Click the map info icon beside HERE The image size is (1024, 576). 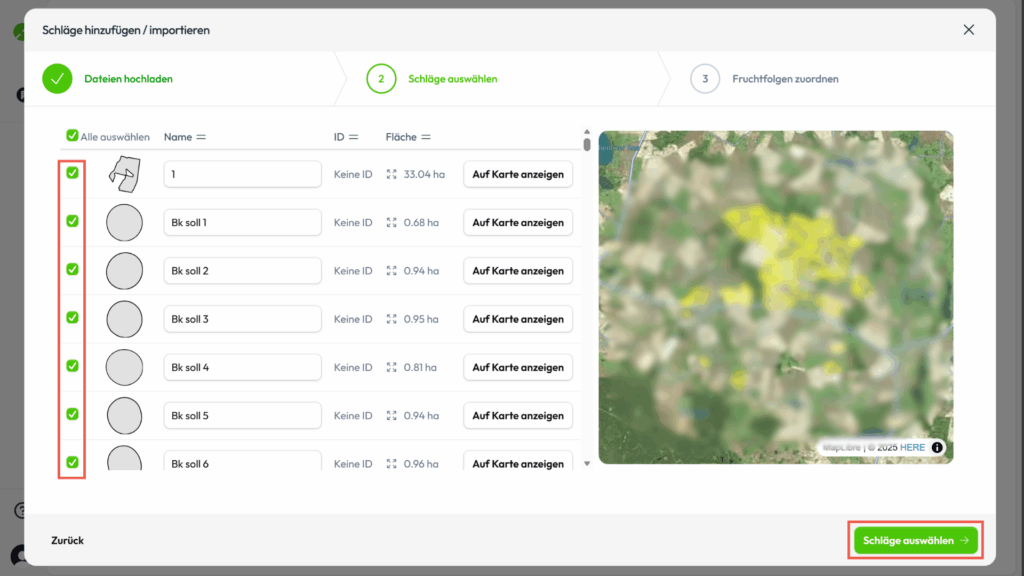pyautogui.click(x=937, y=447)
